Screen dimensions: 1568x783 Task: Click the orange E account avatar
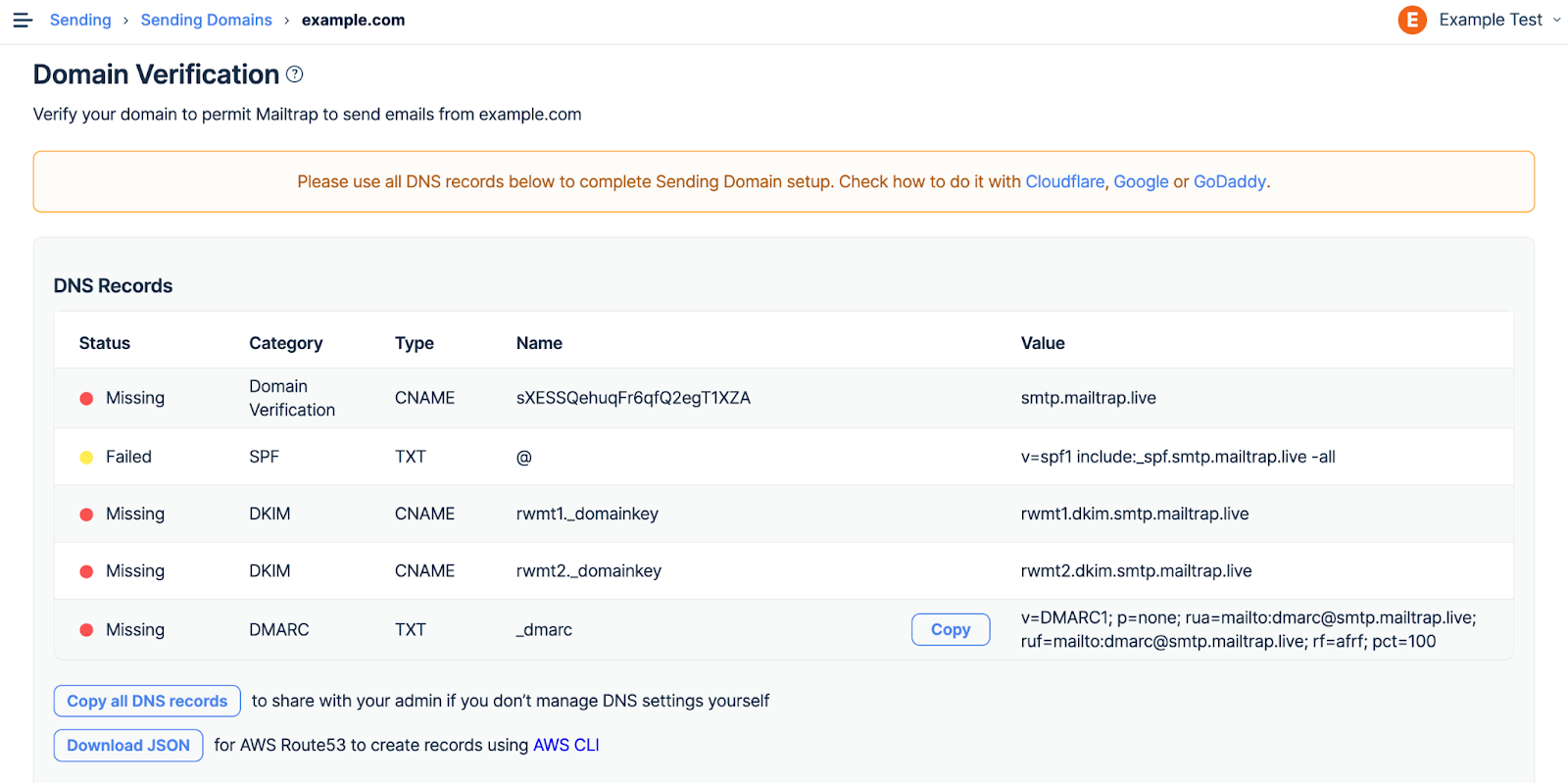1412,20
